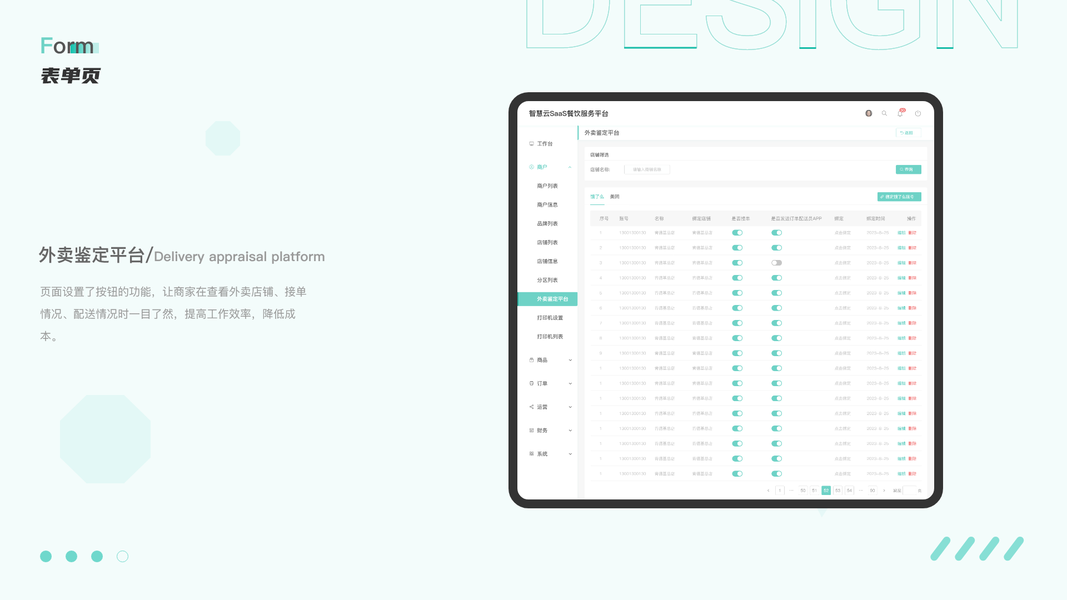
Task: Open the notification bell with red badge
Action: coord(900,113)
